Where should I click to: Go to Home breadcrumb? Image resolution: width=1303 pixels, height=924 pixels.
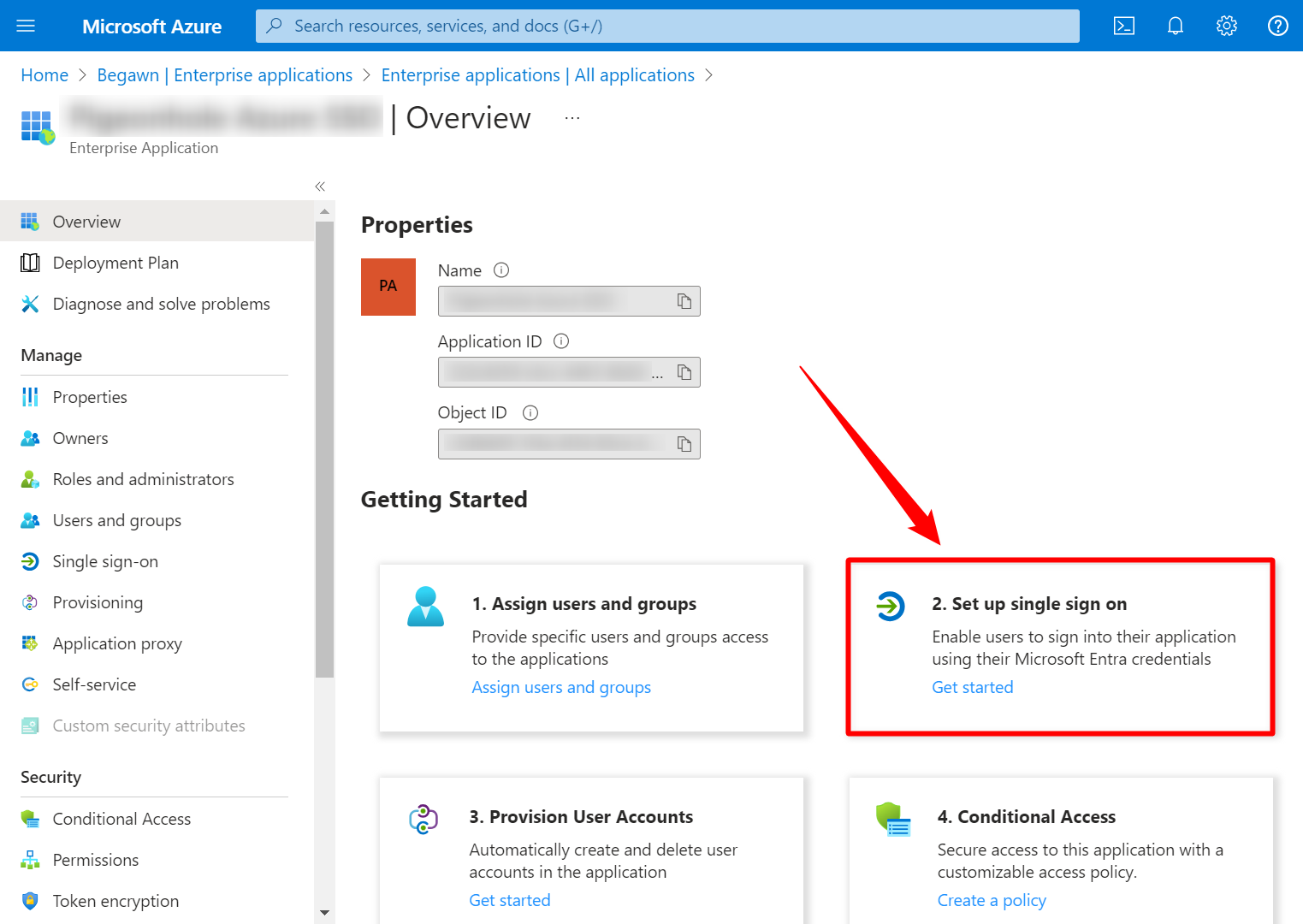(x=44, y=75)
